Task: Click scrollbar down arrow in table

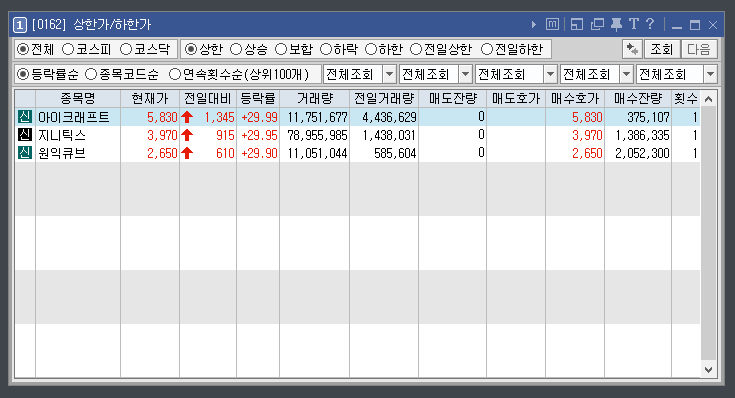Action: click(x=709, y=369)
